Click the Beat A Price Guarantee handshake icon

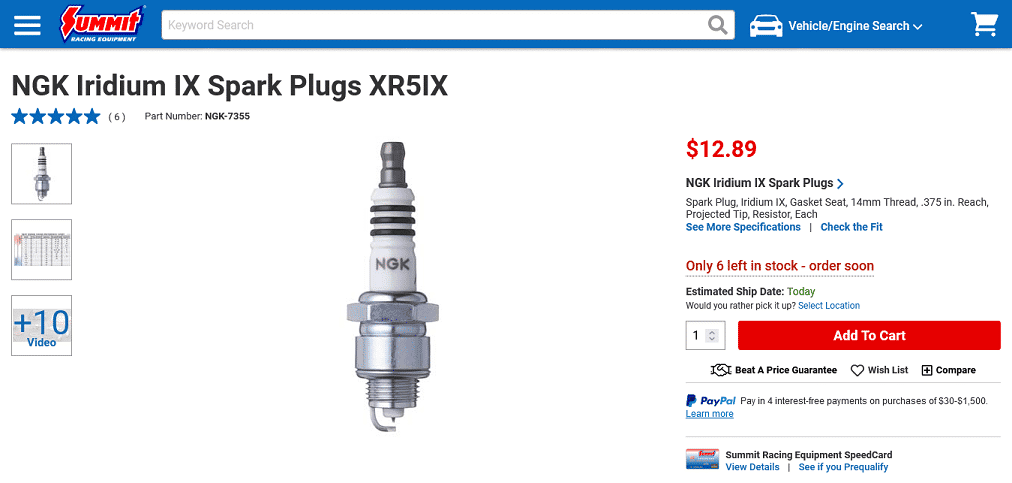tap(720, 370)
